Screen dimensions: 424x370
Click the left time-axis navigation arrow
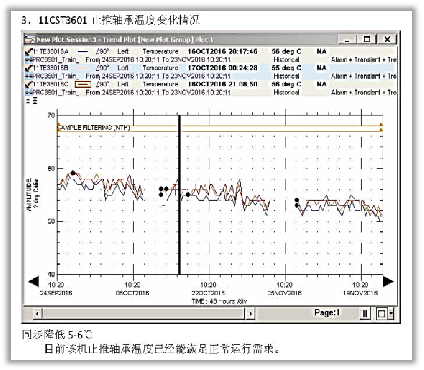[34, 282]
